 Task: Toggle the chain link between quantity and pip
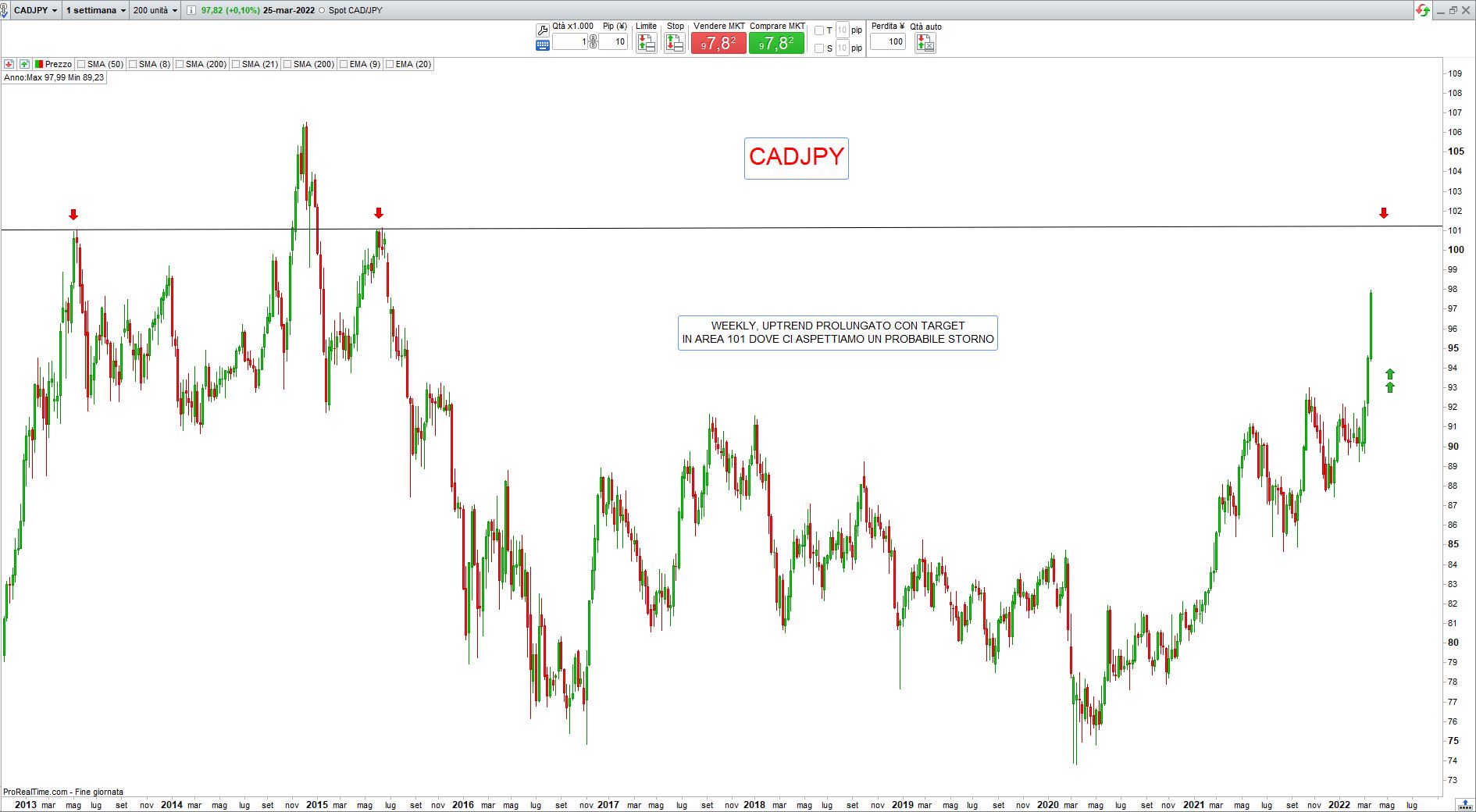(x=594, y=41)
